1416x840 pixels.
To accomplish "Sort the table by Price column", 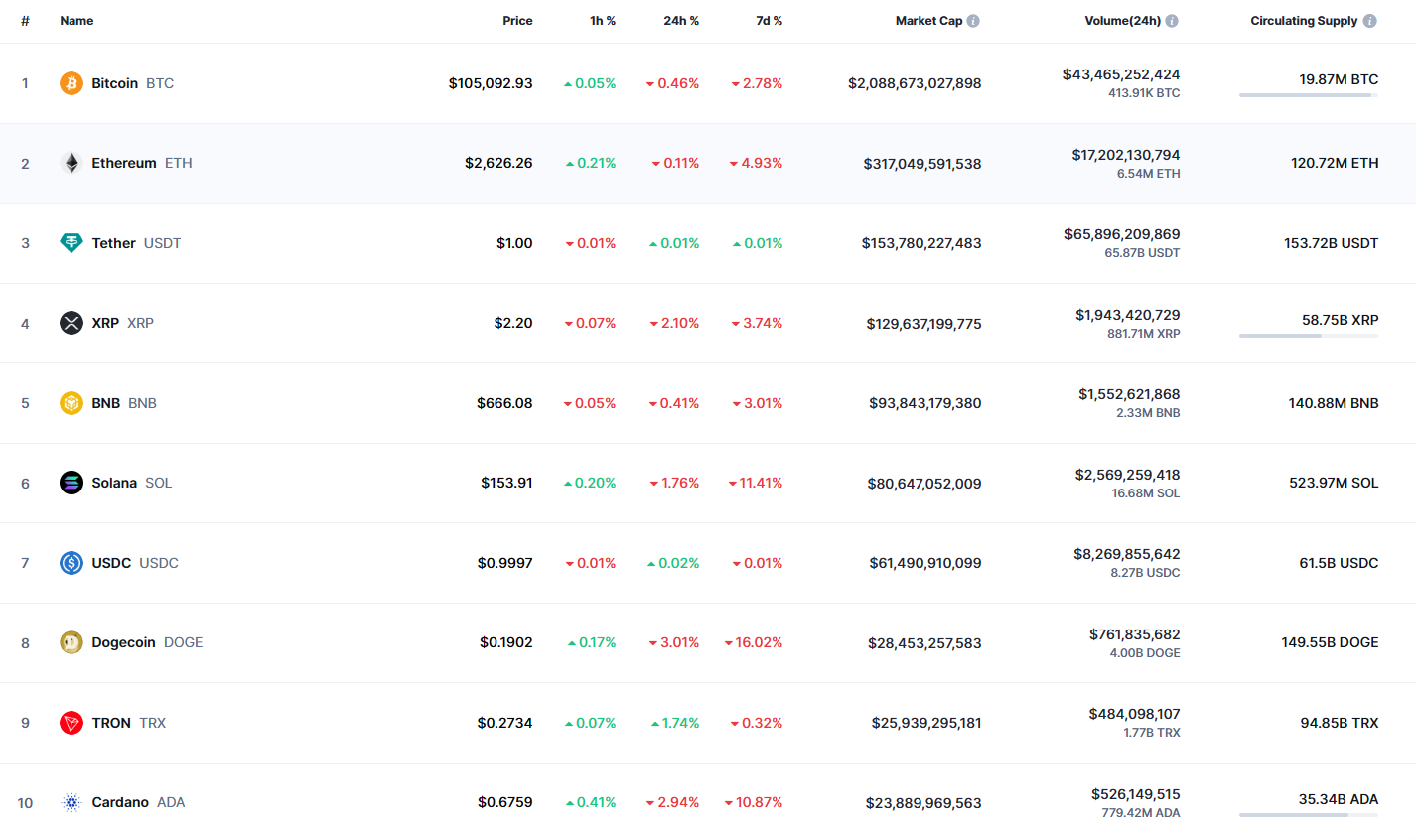I will pos(517,21).
